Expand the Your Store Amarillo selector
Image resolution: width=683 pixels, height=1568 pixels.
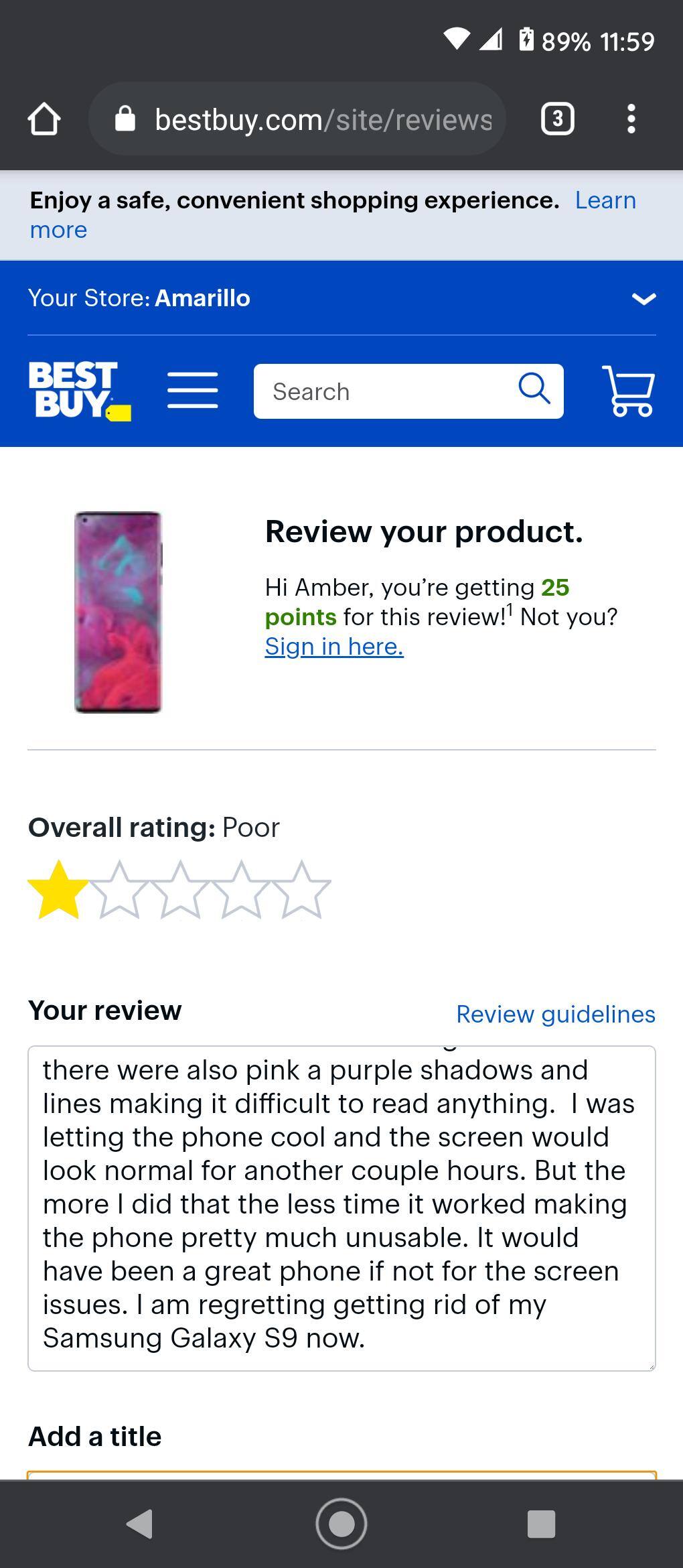pos(641,299)
